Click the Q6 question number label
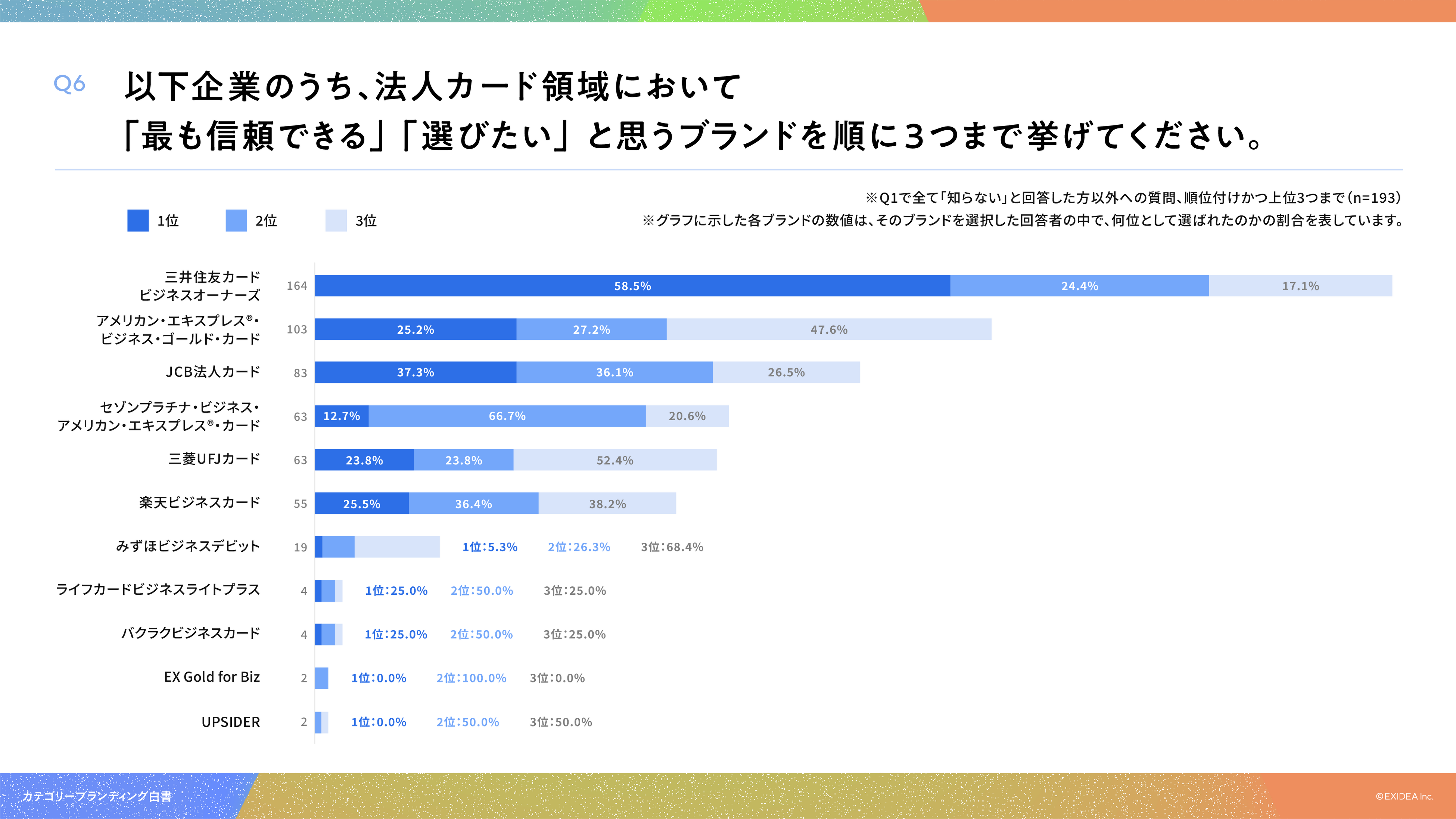The width and height of the screenshot is (1456, 819). point(69,84)
